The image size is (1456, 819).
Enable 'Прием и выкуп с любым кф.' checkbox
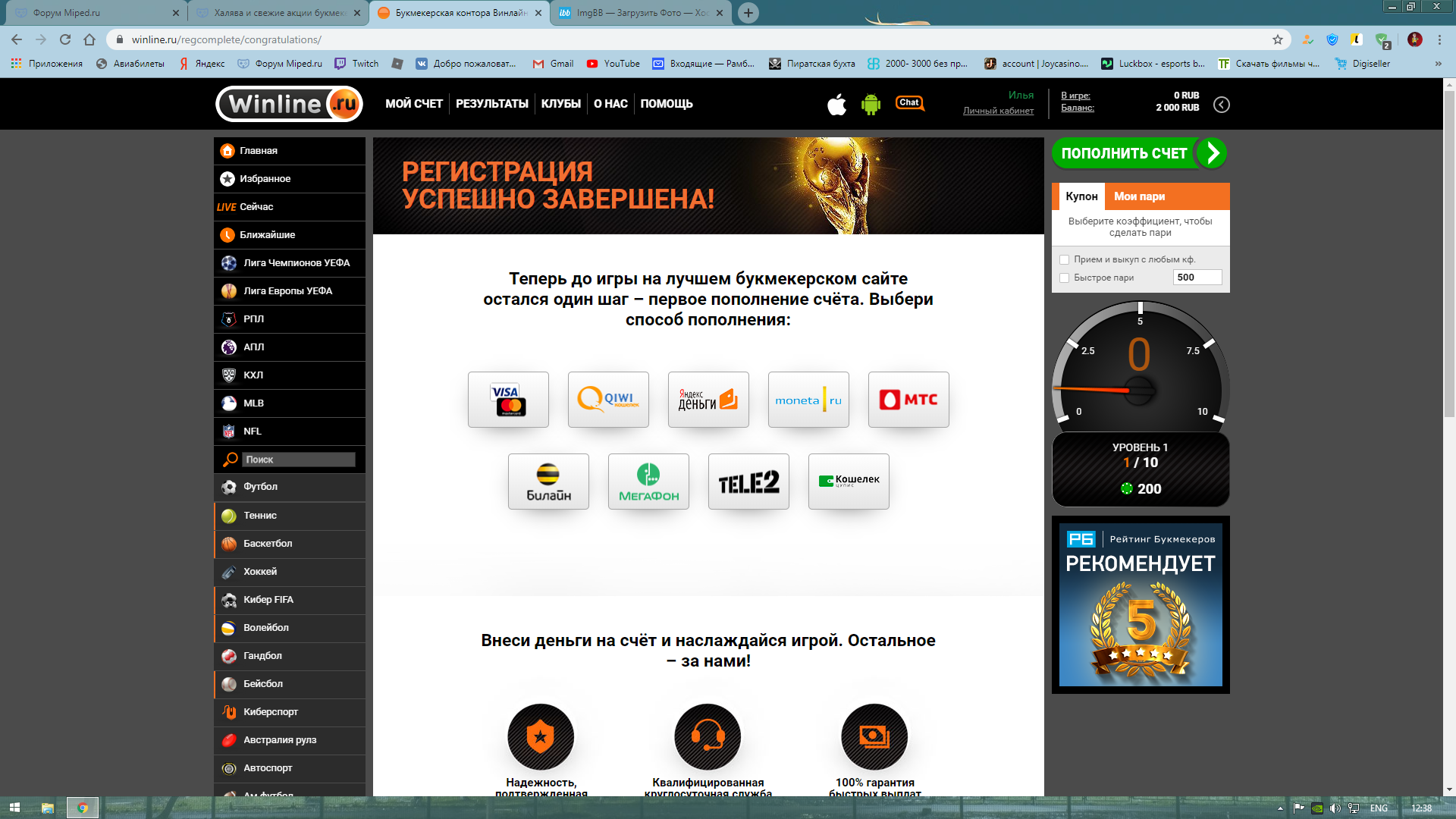click(x=1064, y=259)
